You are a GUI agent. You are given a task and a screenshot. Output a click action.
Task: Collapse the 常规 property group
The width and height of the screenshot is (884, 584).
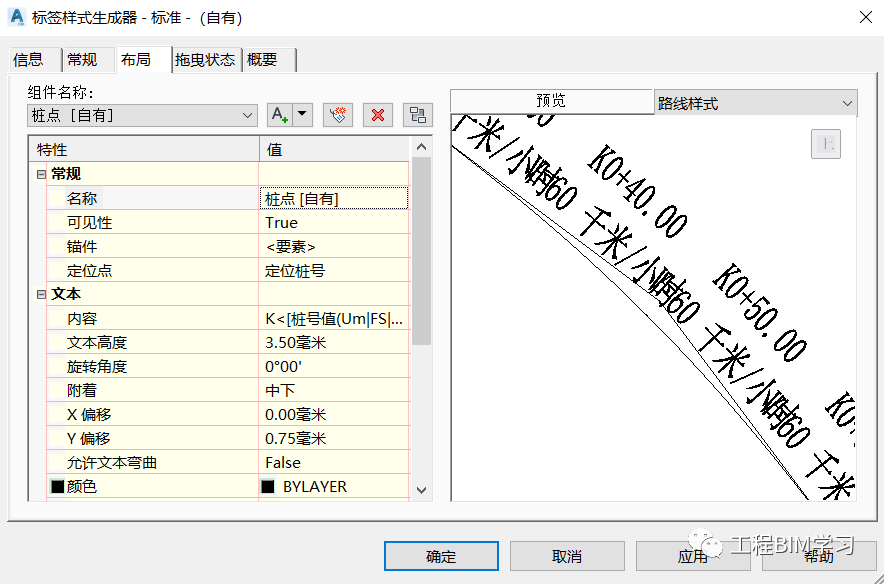[41, 174]
